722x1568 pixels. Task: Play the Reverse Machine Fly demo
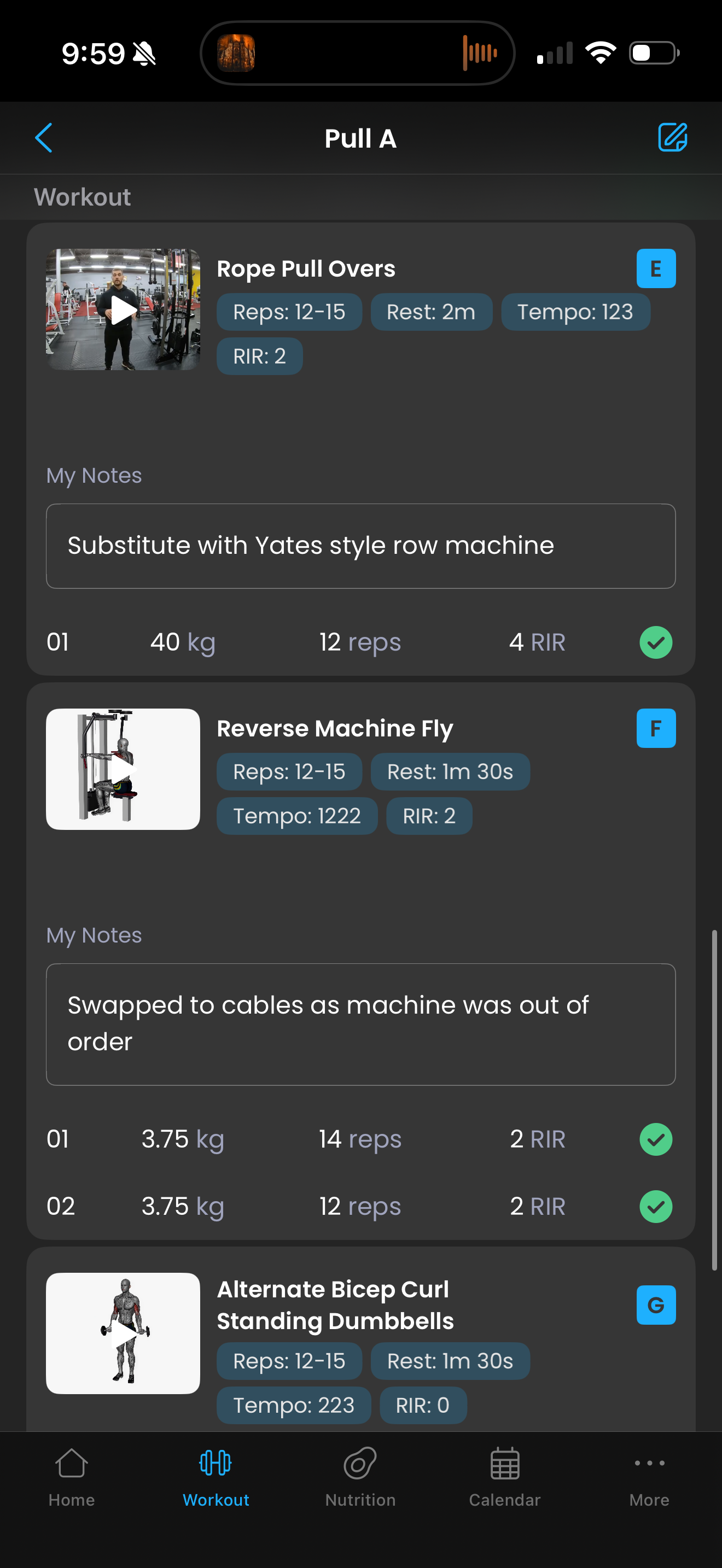click(123, 769)
